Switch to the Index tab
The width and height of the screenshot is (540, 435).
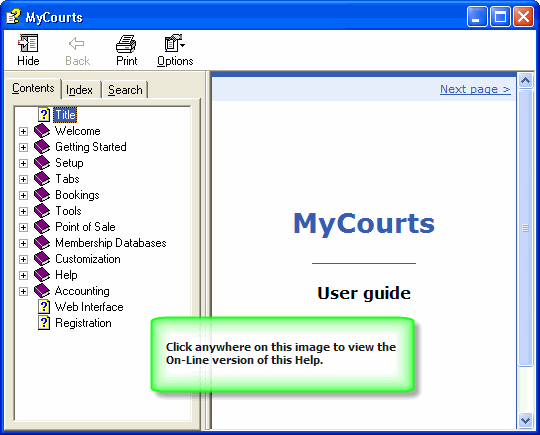pos(80,90)
